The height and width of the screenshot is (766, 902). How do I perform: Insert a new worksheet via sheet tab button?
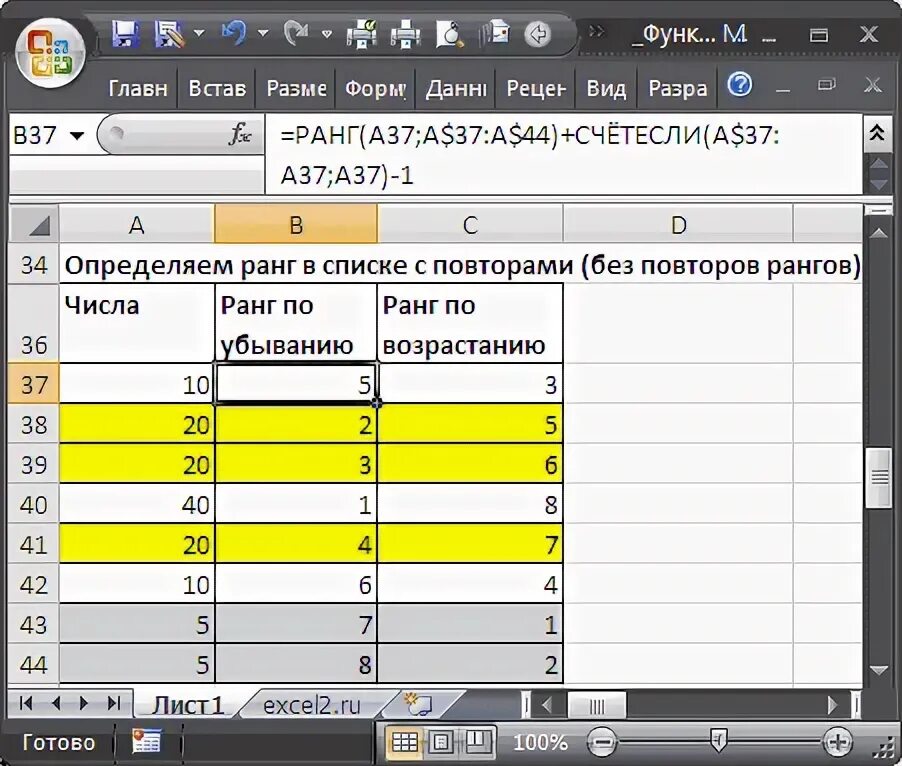[x=420, y=704]
